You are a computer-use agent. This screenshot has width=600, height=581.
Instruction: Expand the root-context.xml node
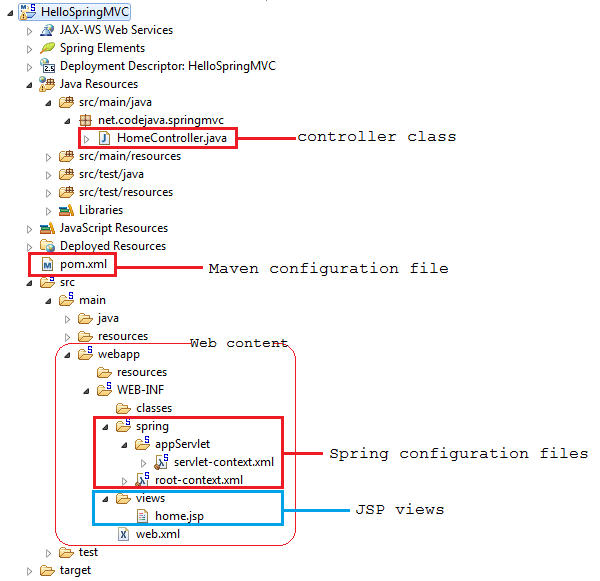pos(124,481)
